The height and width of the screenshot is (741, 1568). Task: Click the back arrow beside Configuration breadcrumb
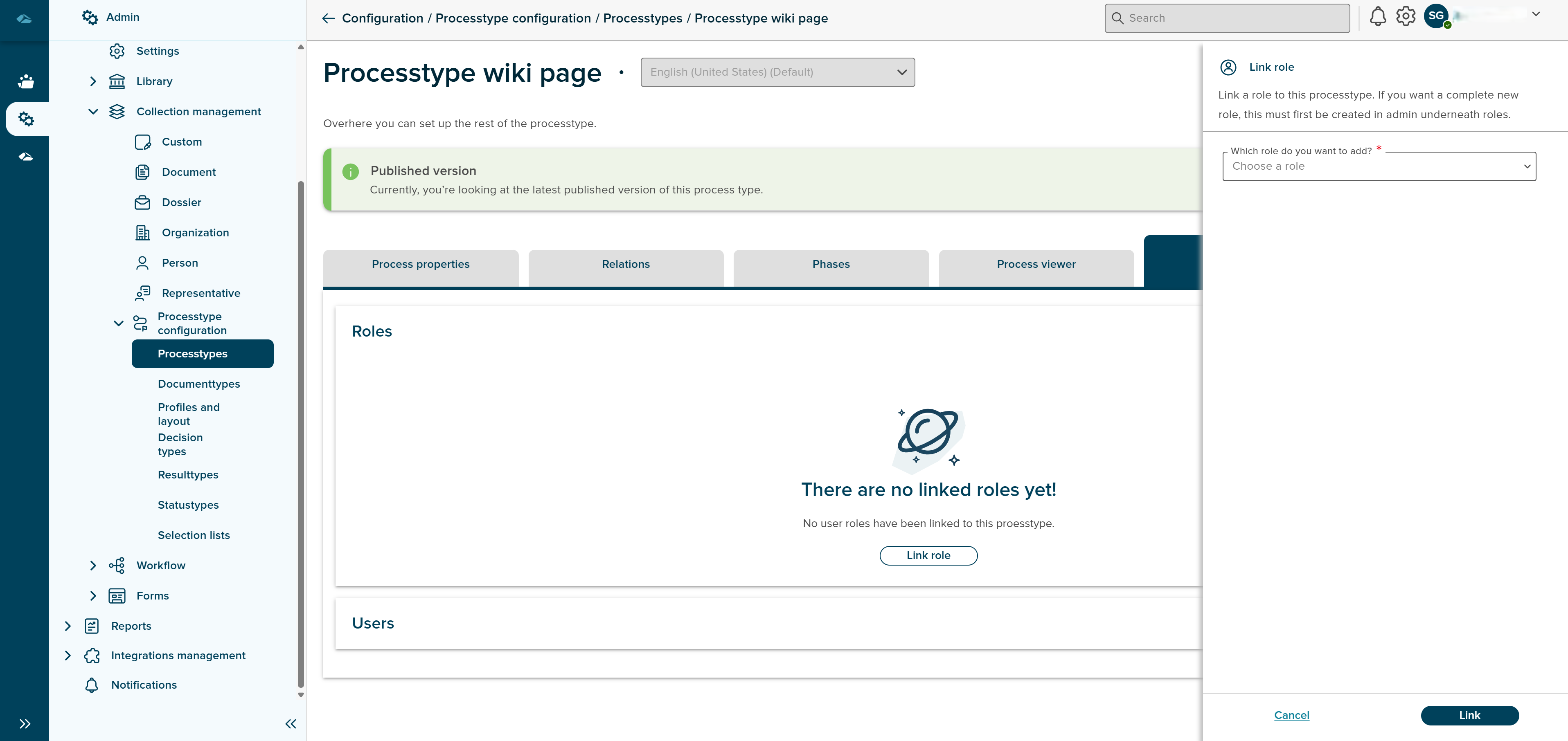[x=329, y=18]
